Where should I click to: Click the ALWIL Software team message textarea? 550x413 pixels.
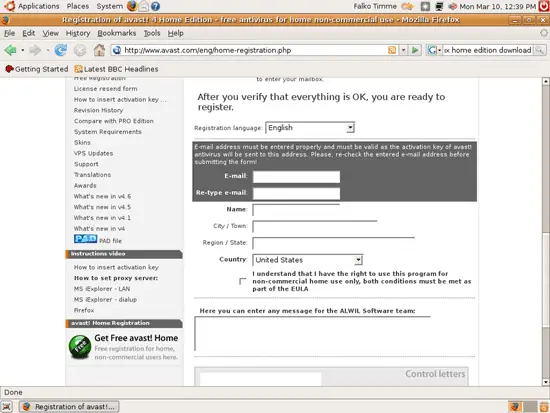313,333
